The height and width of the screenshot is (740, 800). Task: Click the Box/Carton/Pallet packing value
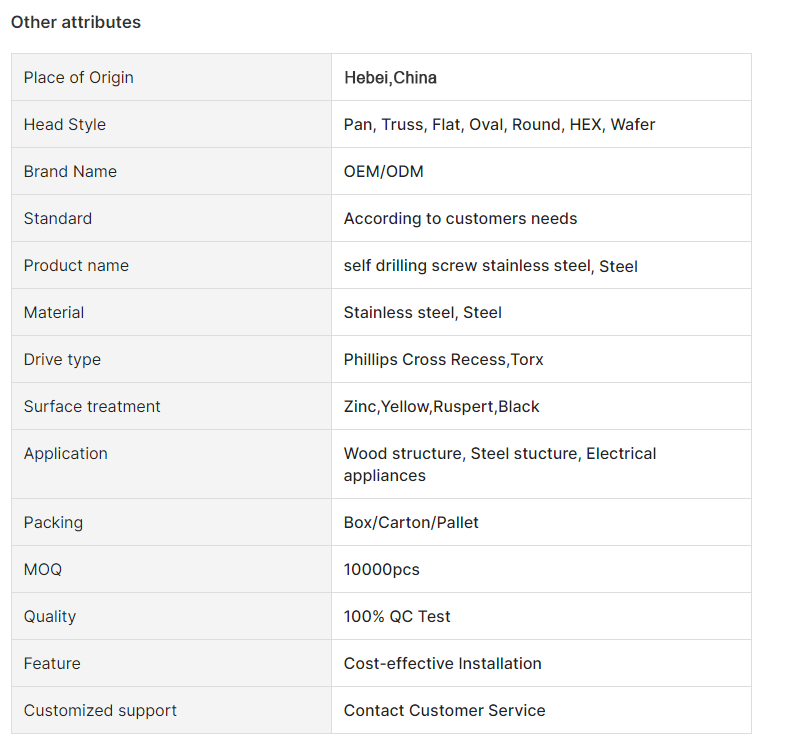pyautogui.click(x=411, y=523)
